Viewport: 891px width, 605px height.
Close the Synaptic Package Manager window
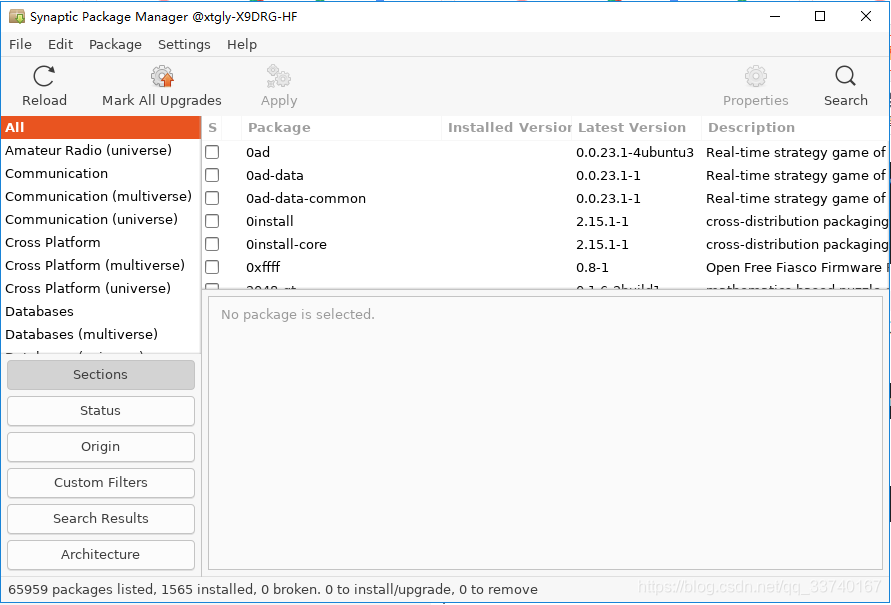click(x=866, y=16)
